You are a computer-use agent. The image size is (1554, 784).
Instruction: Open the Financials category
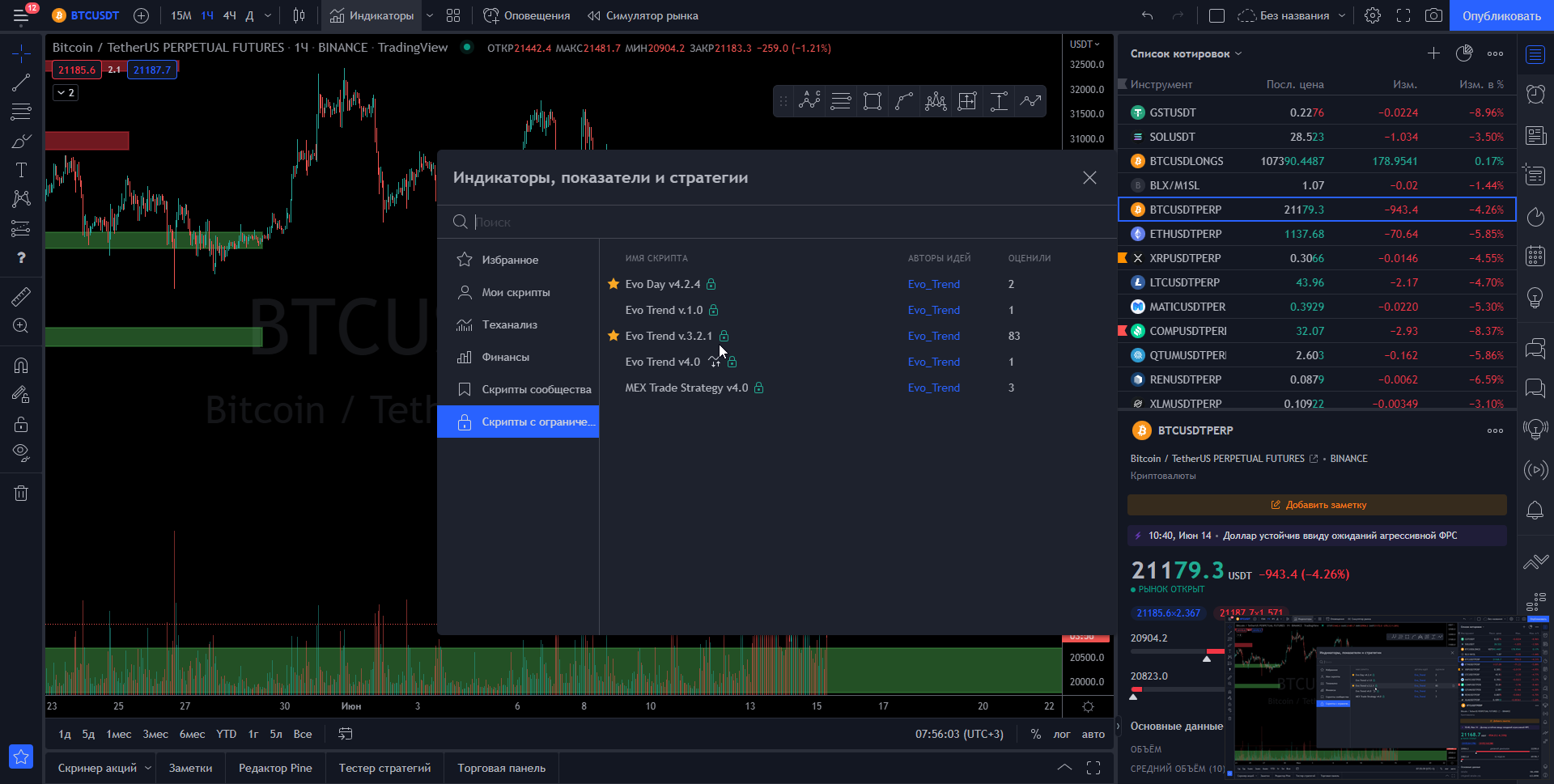click(518, 357)
